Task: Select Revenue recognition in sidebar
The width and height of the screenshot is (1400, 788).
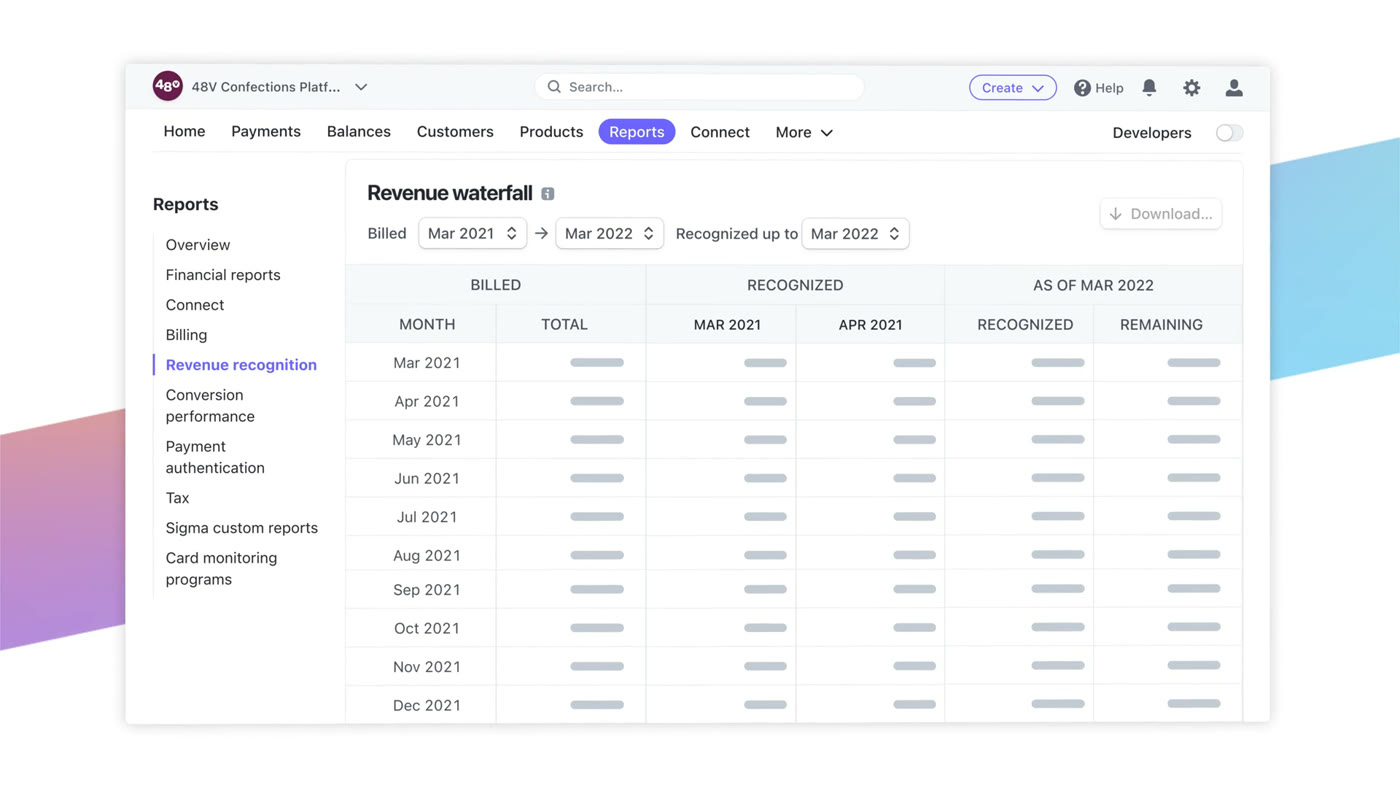Action: tap(241, 365)
